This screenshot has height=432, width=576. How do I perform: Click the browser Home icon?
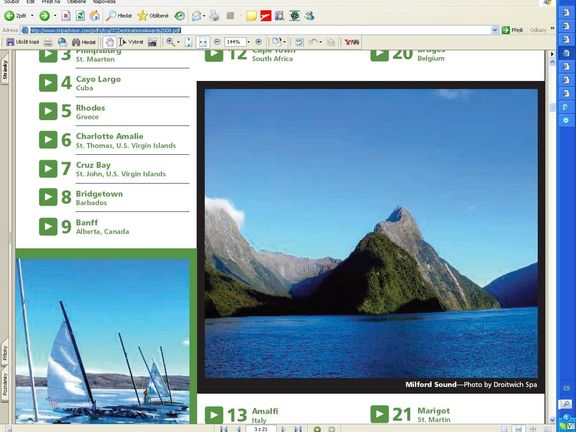pyautogui.click(x=95, y=15)
